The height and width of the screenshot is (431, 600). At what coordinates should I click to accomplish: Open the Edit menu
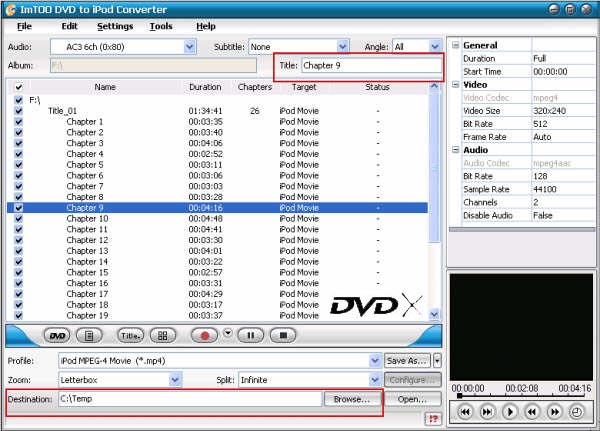click(x=69, y=26)
